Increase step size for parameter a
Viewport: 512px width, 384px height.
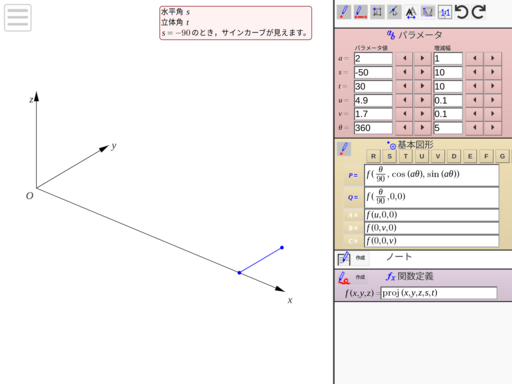[492, 58]
